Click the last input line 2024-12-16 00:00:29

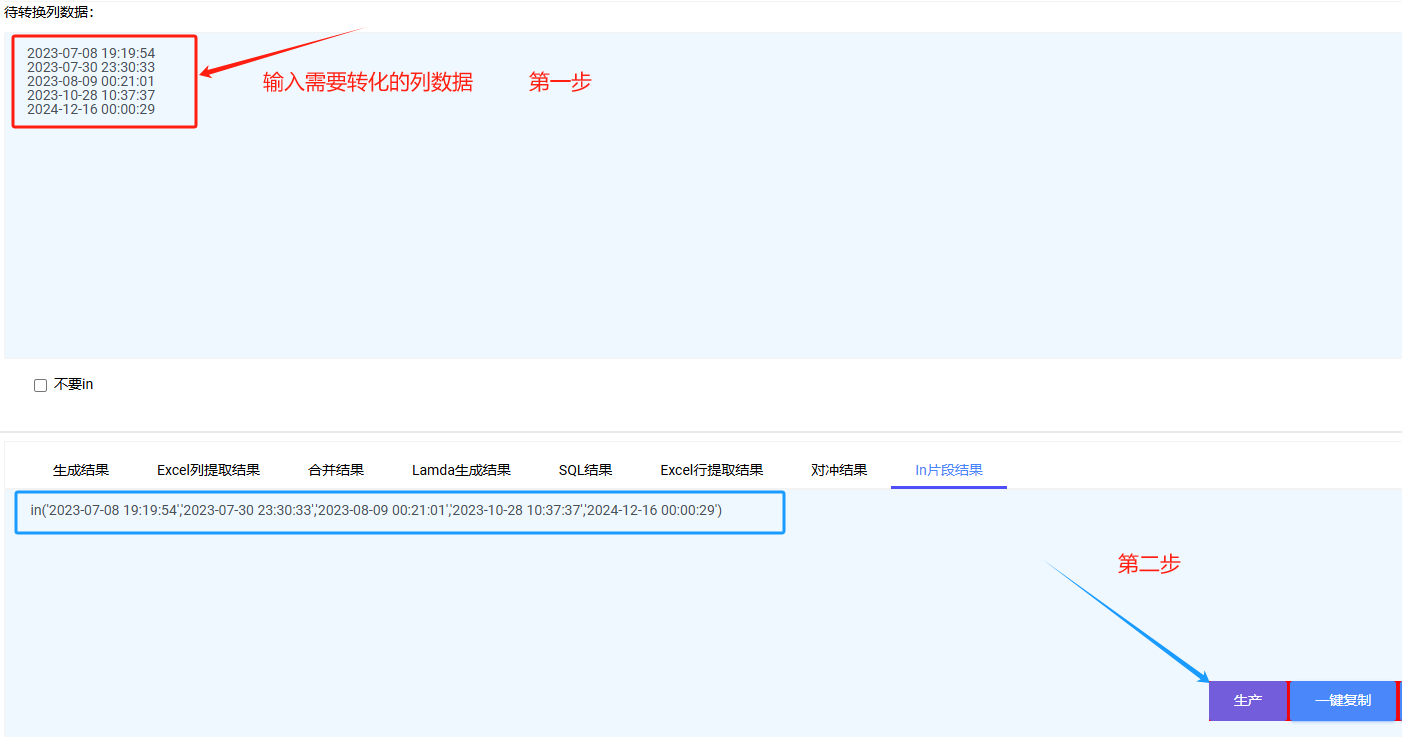click(x=91, y=109)
